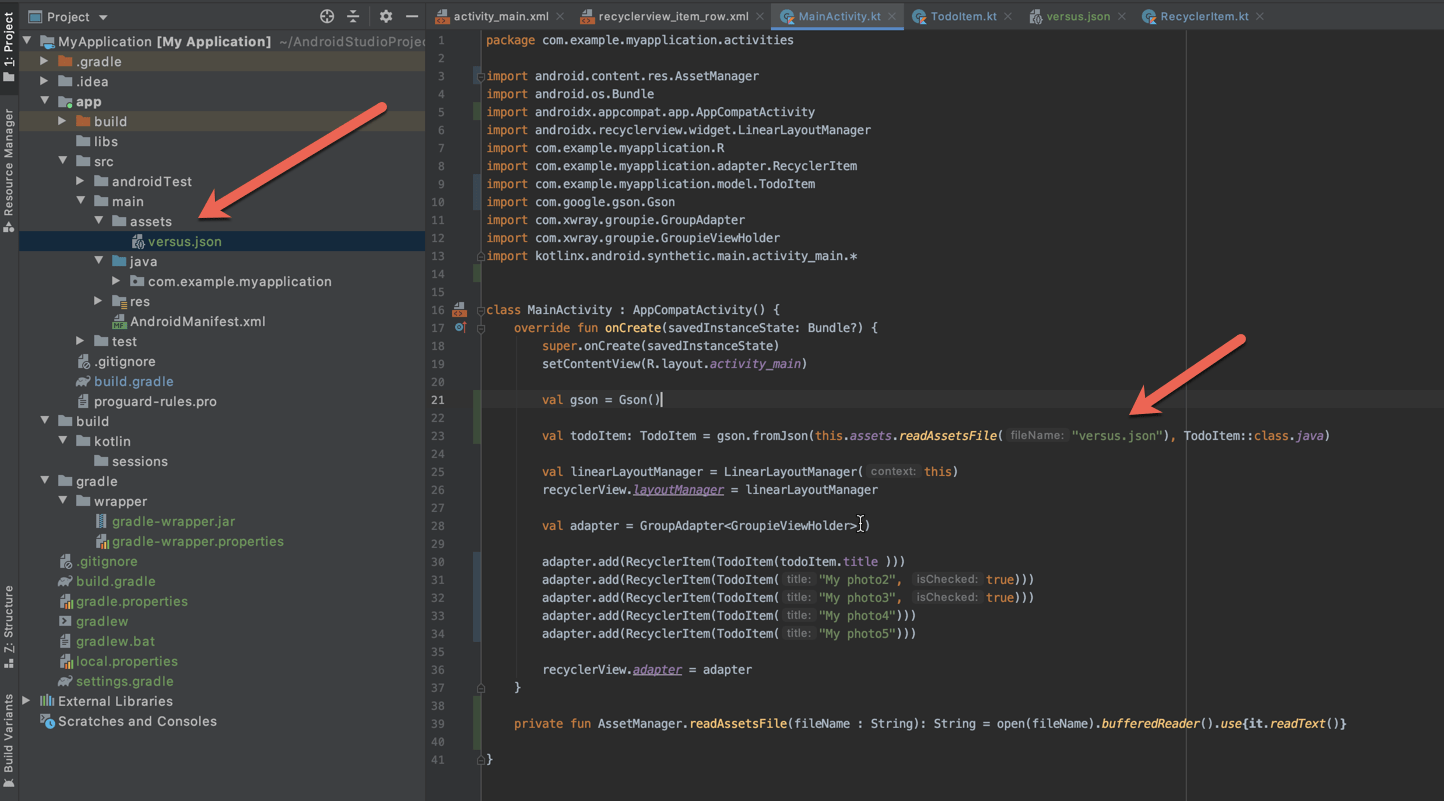1444x801 pixels.
Task: Hide the Project panel with the minus icon
Action: (412, 17)
